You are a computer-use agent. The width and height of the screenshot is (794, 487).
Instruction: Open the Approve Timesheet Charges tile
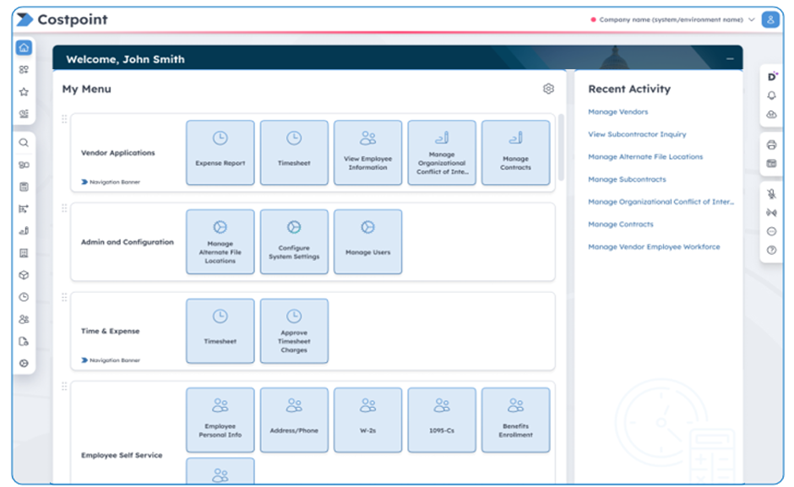(294, 330)
